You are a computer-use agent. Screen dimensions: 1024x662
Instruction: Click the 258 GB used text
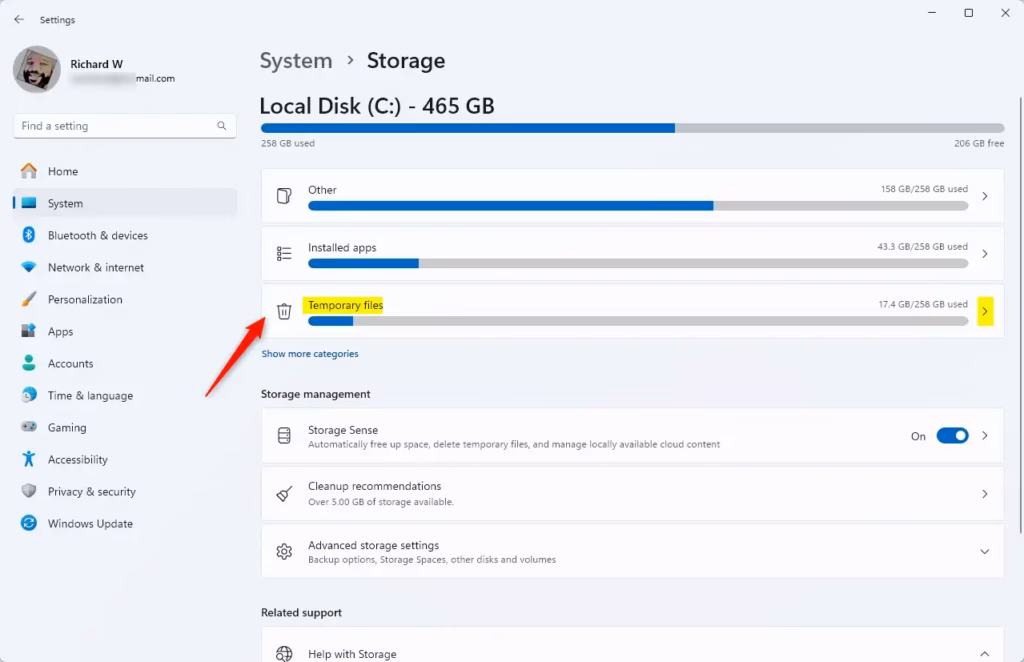288,143
